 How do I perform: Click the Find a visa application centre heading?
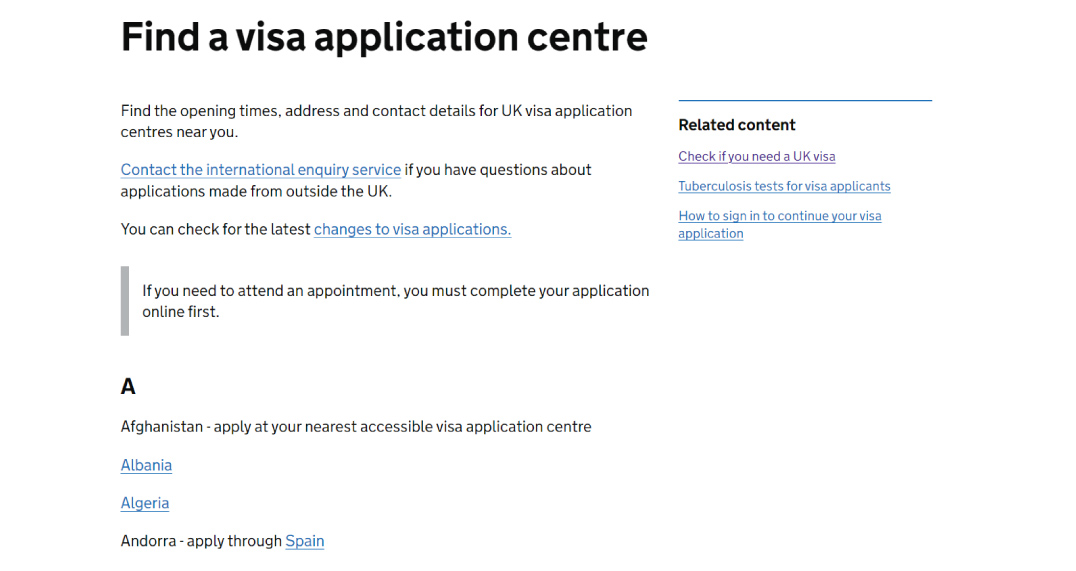(x=384, y=37)
